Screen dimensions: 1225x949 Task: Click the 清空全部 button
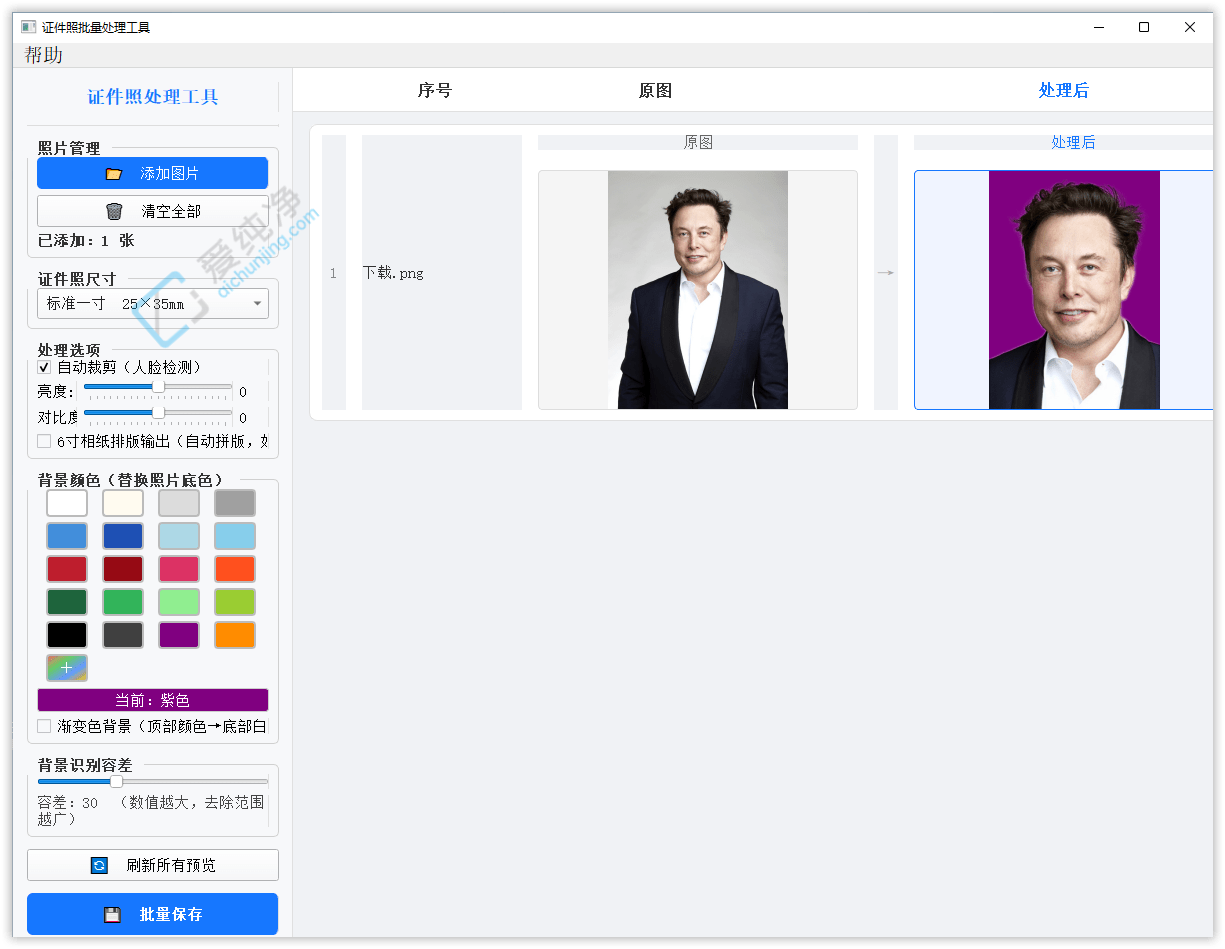(152, 211)
